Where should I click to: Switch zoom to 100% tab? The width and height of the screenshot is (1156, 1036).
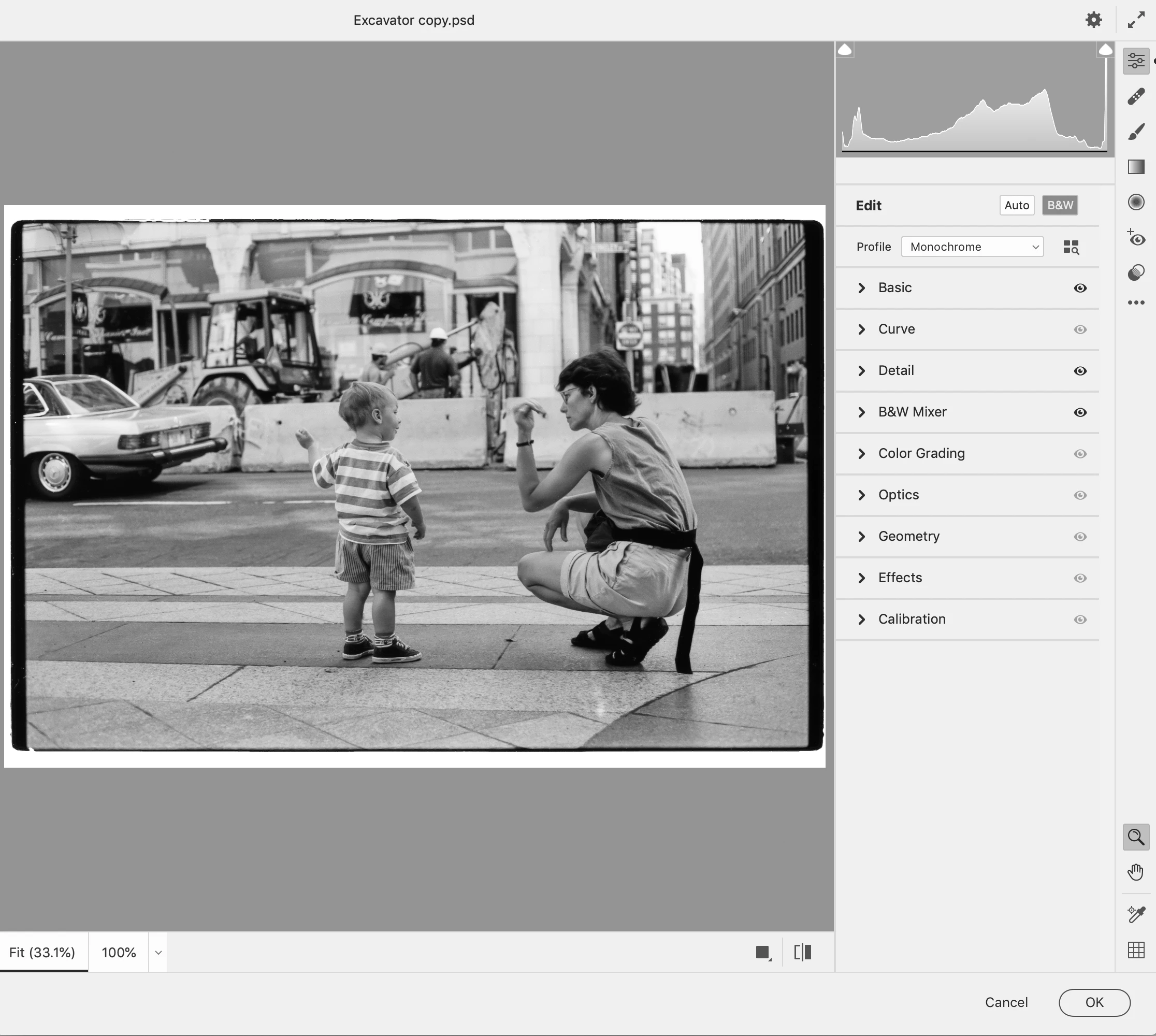(119, 952)
